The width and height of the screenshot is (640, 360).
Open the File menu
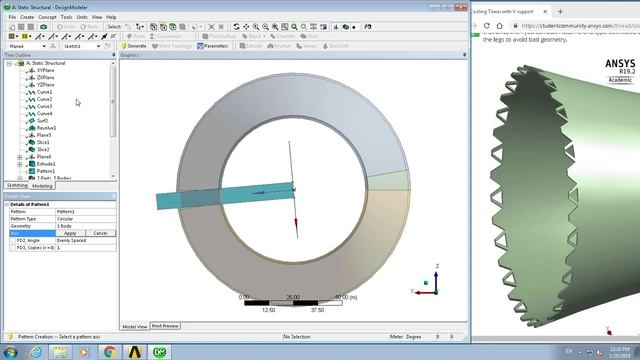click(12, 17)
